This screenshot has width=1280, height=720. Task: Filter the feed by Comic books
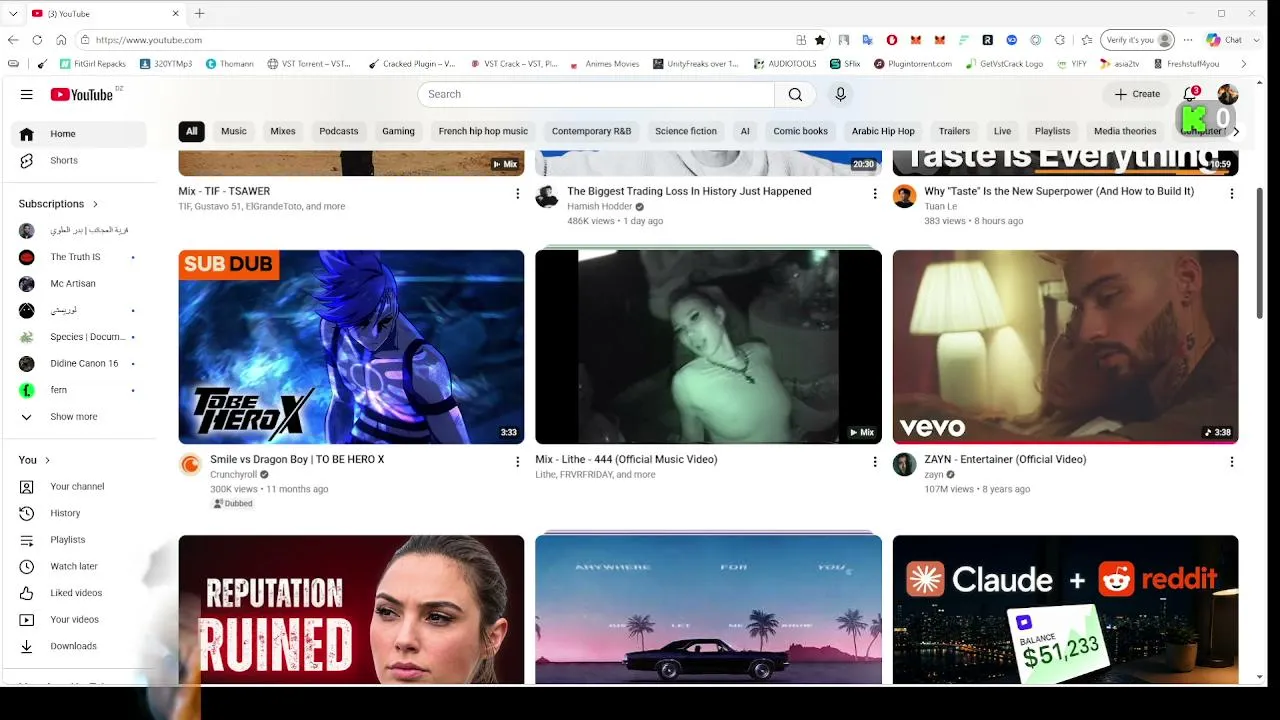(x=800, y=131)
